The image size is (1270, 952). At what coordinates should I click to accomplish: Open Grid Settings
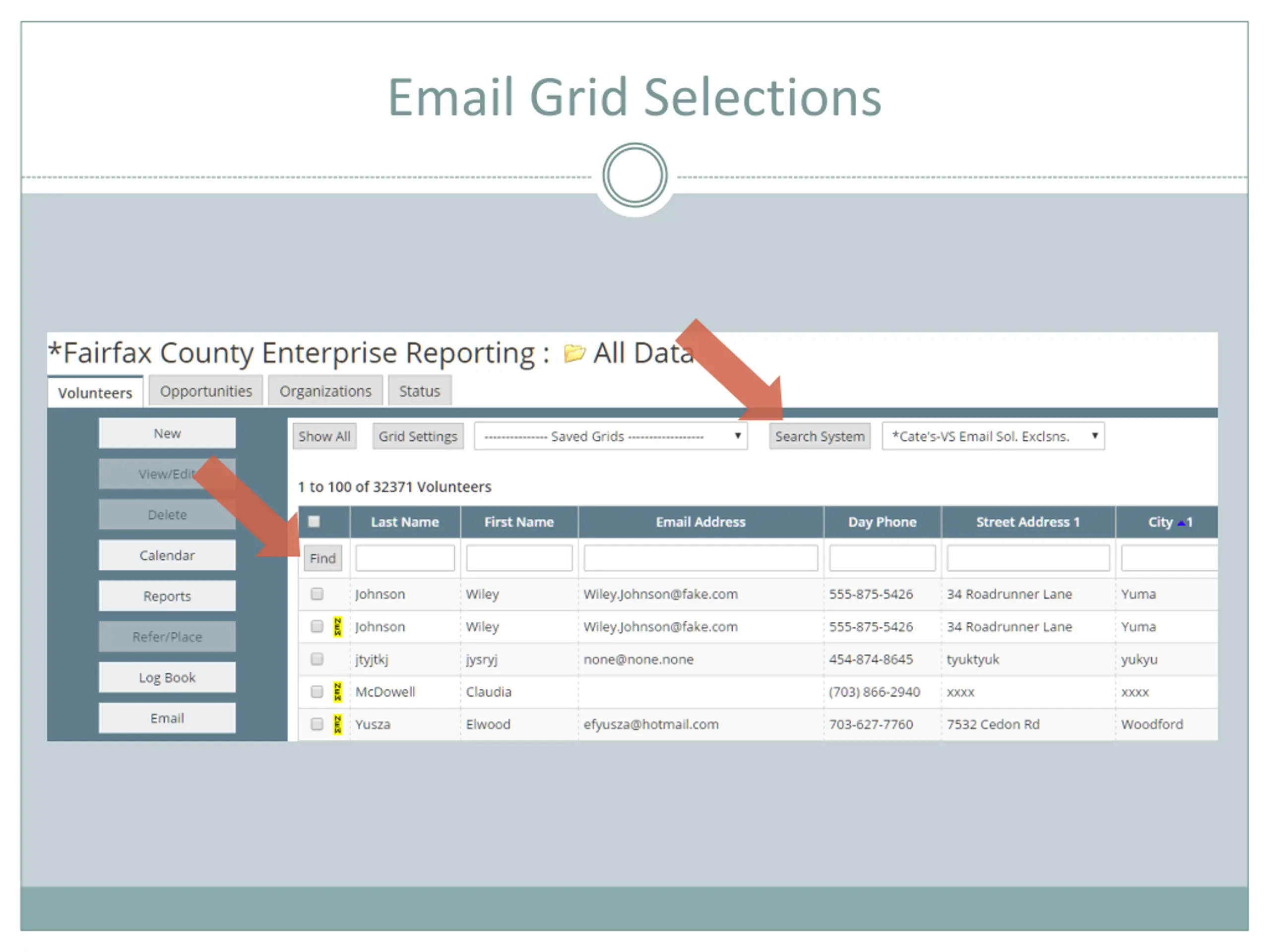[418, 437]
